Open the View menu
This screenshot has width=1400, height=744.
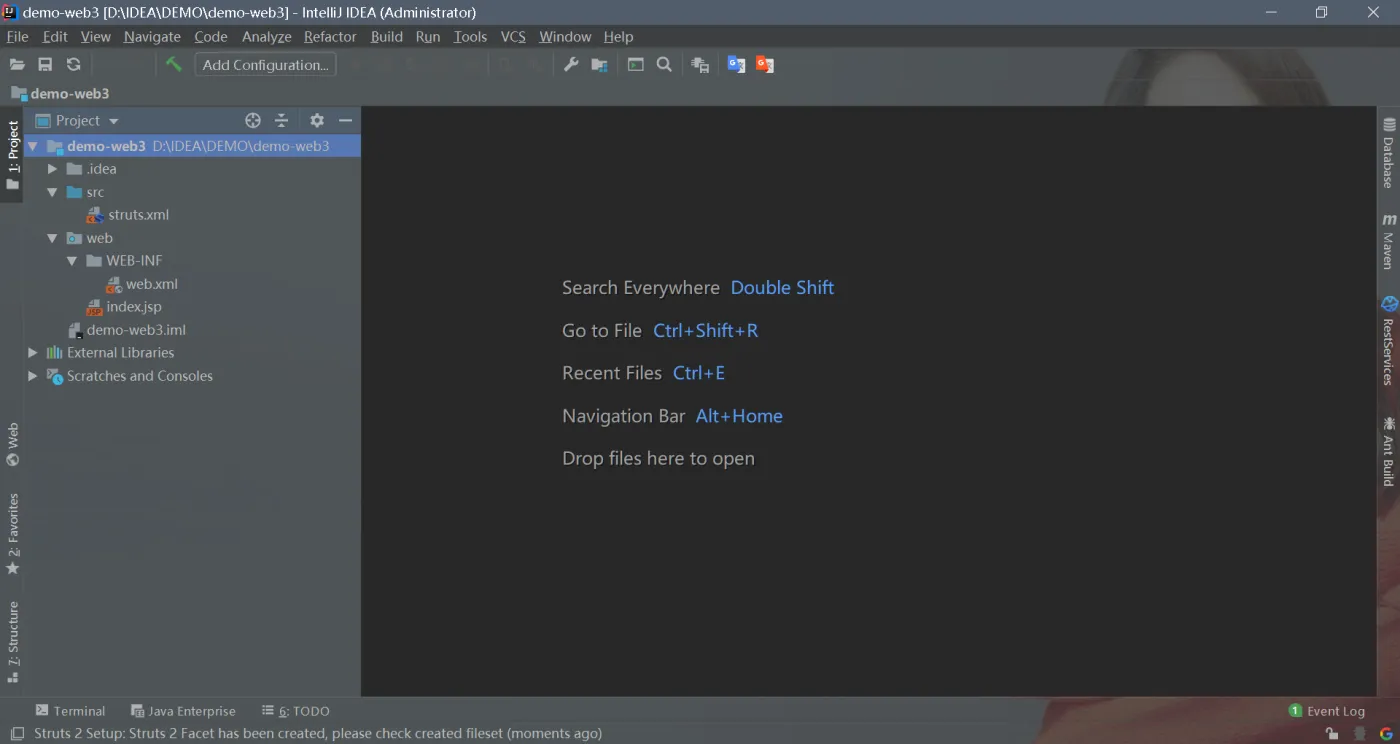pyautogui.click(x=95, y=37)
